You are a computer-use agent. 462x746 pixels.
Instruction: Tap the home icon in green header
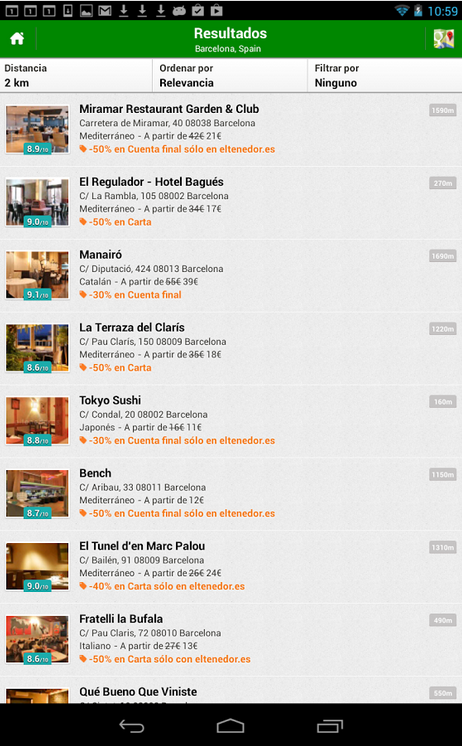click(x=17, y=39)
